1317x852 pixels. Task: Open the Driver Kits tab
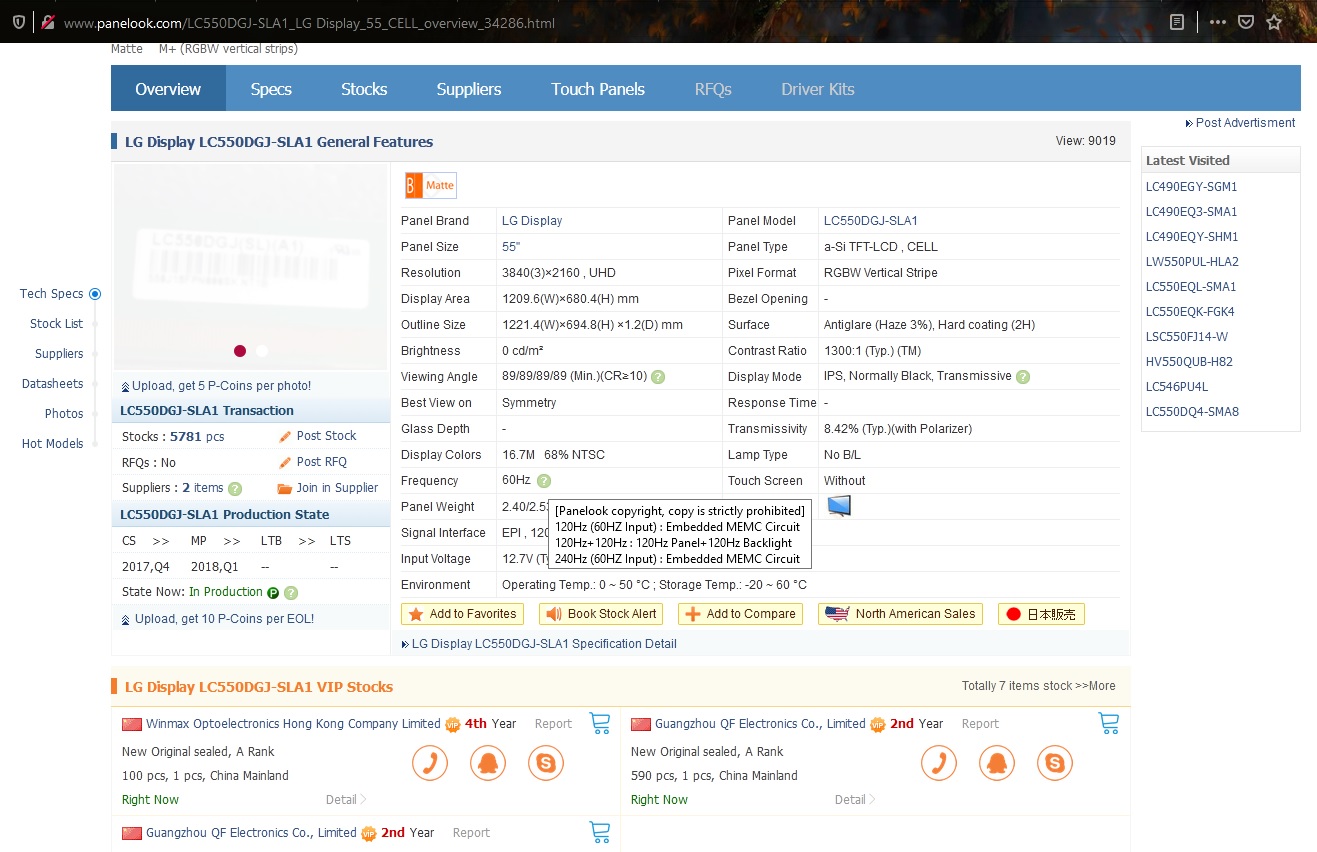tap(818, 89)
